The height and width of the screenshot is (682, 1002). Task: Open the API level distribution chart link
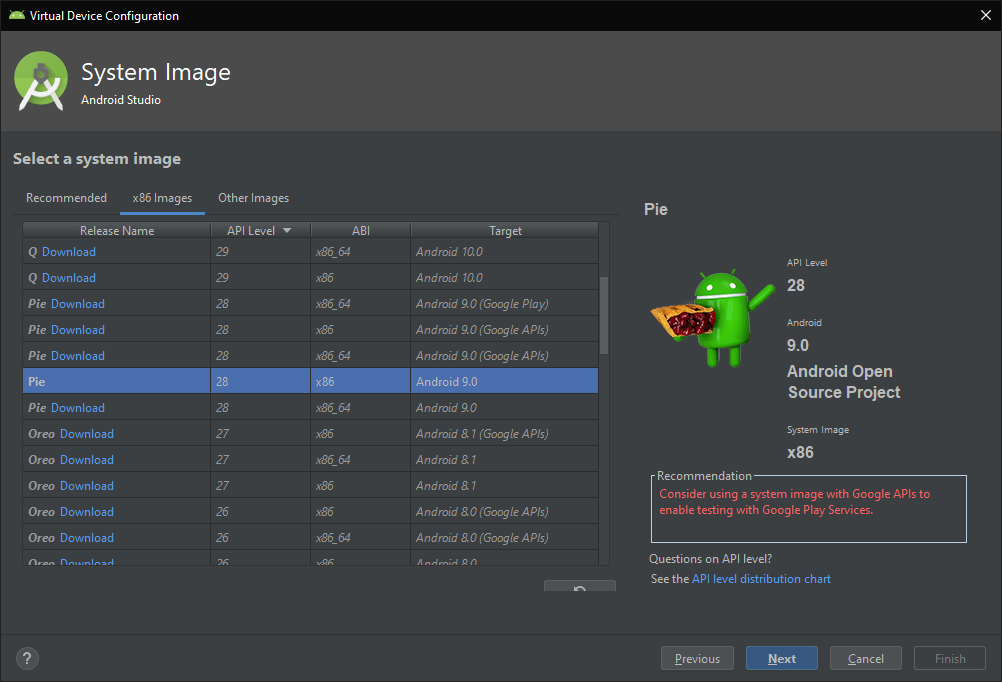pyautogui.click(x=761, y=579)
